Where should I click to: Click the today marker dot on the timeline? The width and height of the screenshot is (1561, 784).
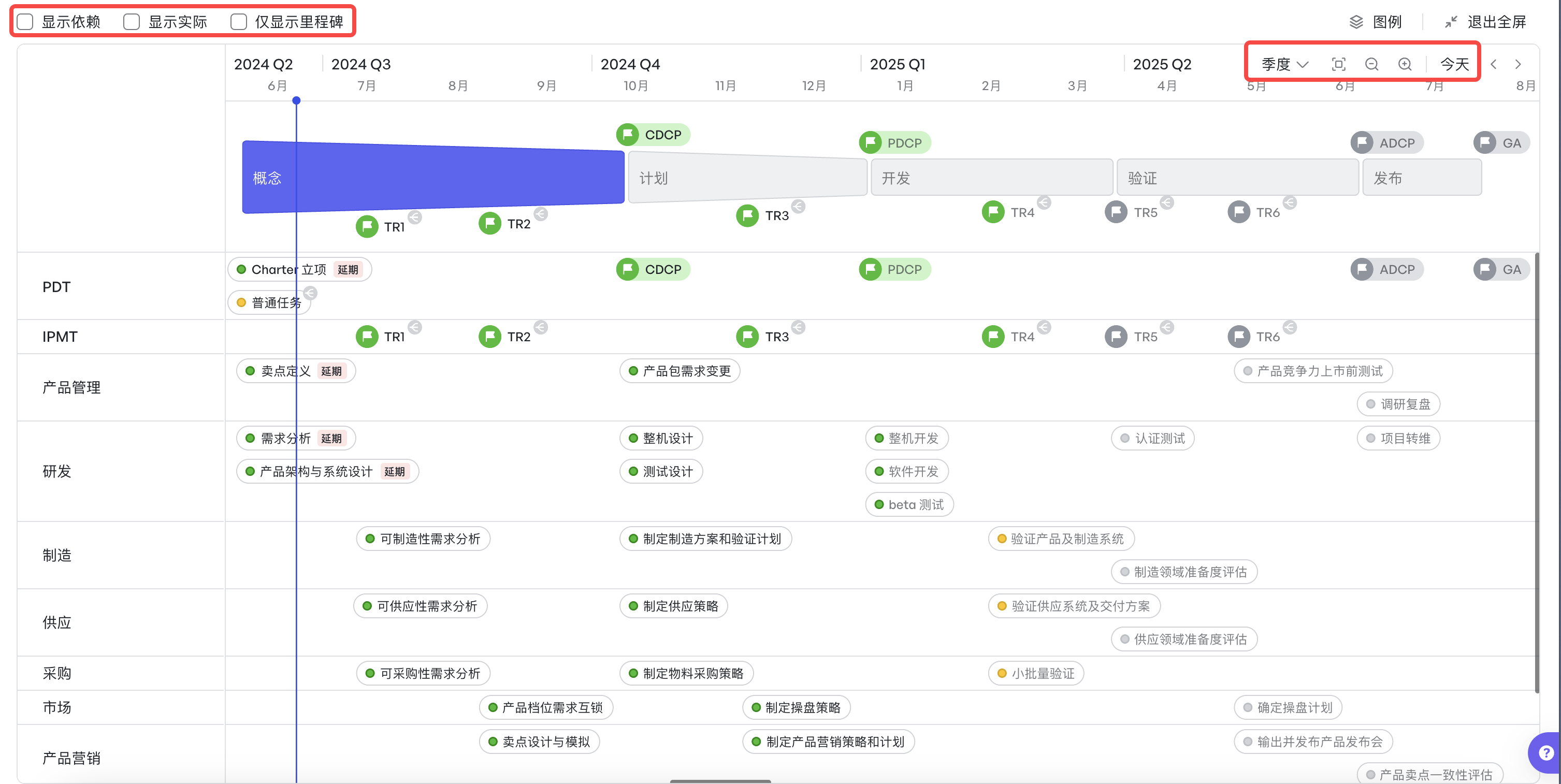coord(296,100)
